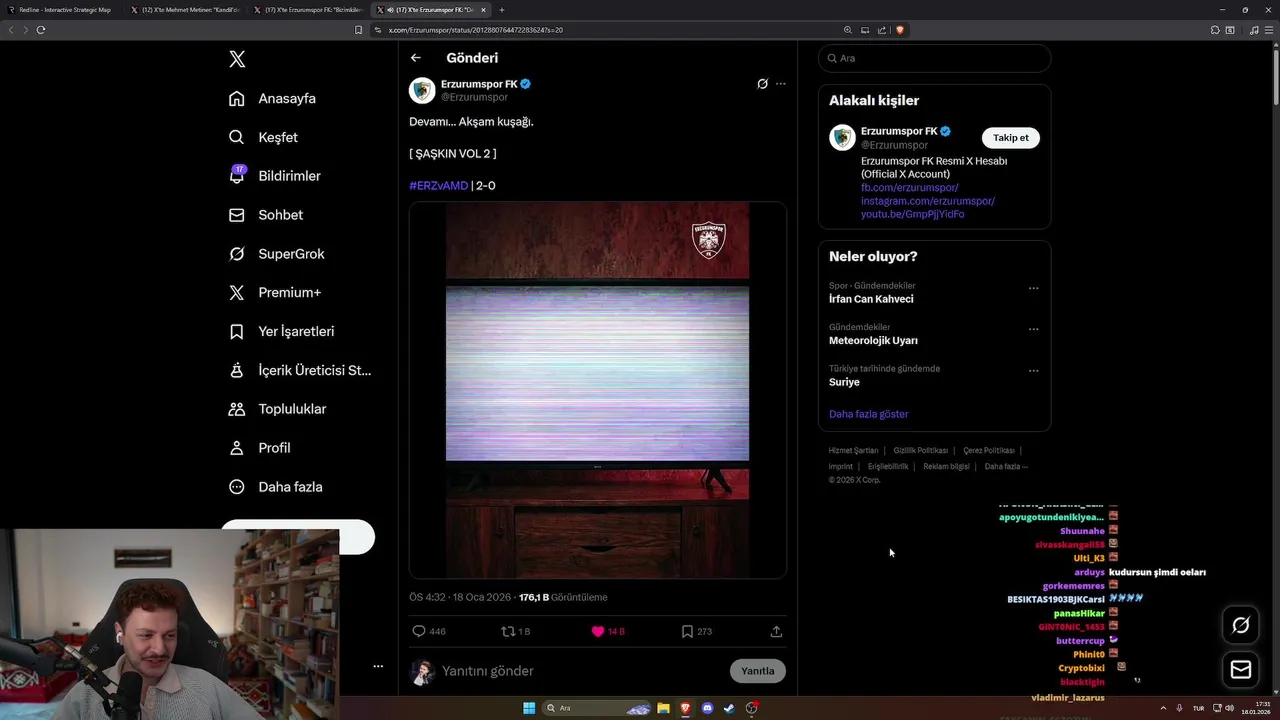The height and width of the screenshot is (720, 1280).
Task: Open Hizmet Şartları link
Action: 853,451
